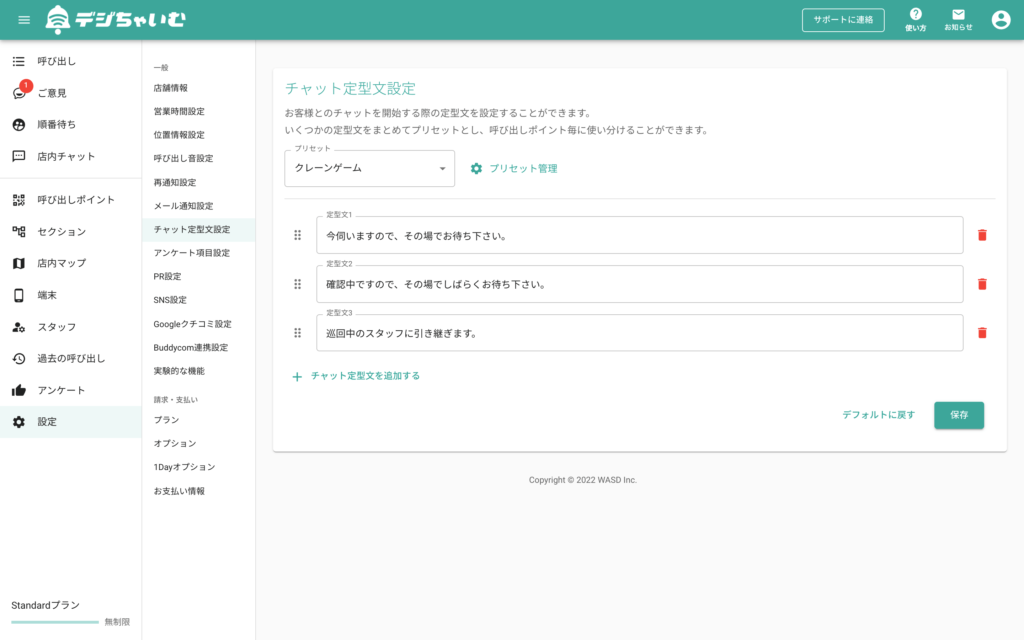
Task: Click the 店内マップ map icon
Action: [x=19, y=263]
